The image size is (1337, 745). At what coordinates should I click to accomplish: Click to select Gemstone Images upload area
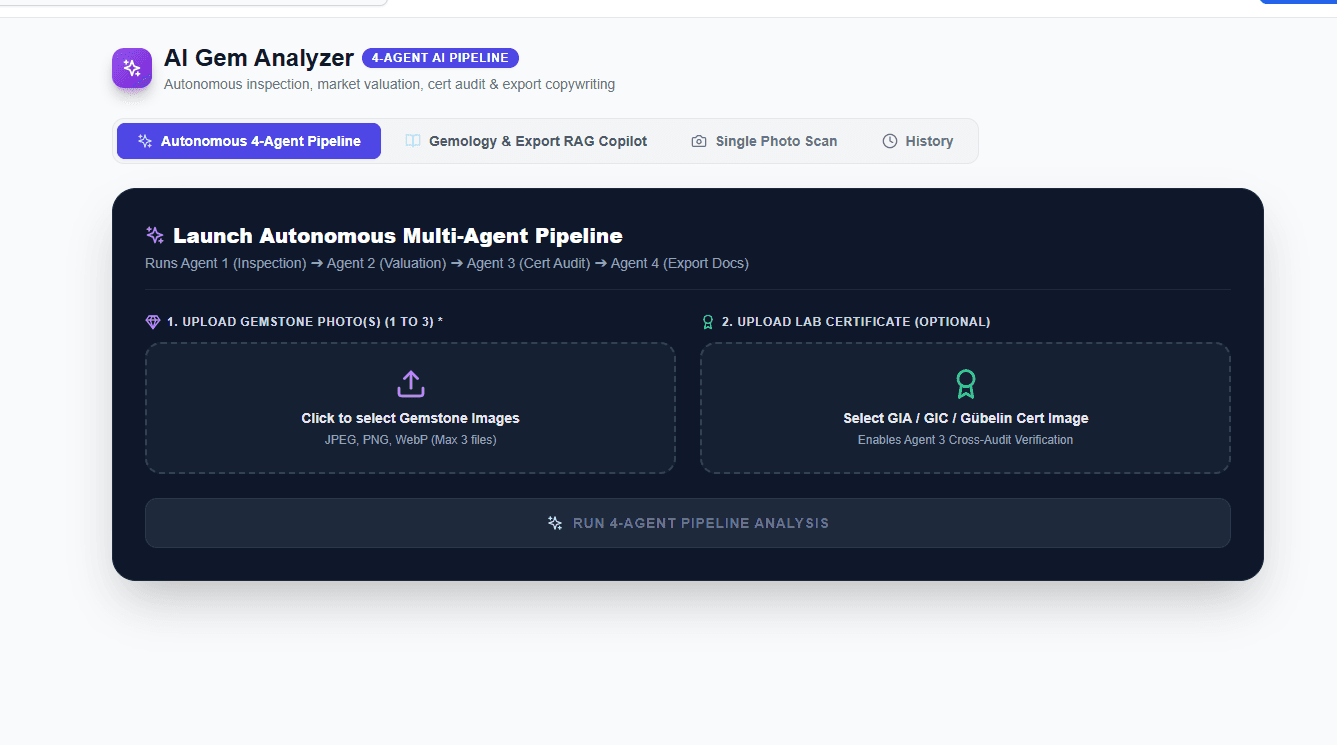click(411, 408)
